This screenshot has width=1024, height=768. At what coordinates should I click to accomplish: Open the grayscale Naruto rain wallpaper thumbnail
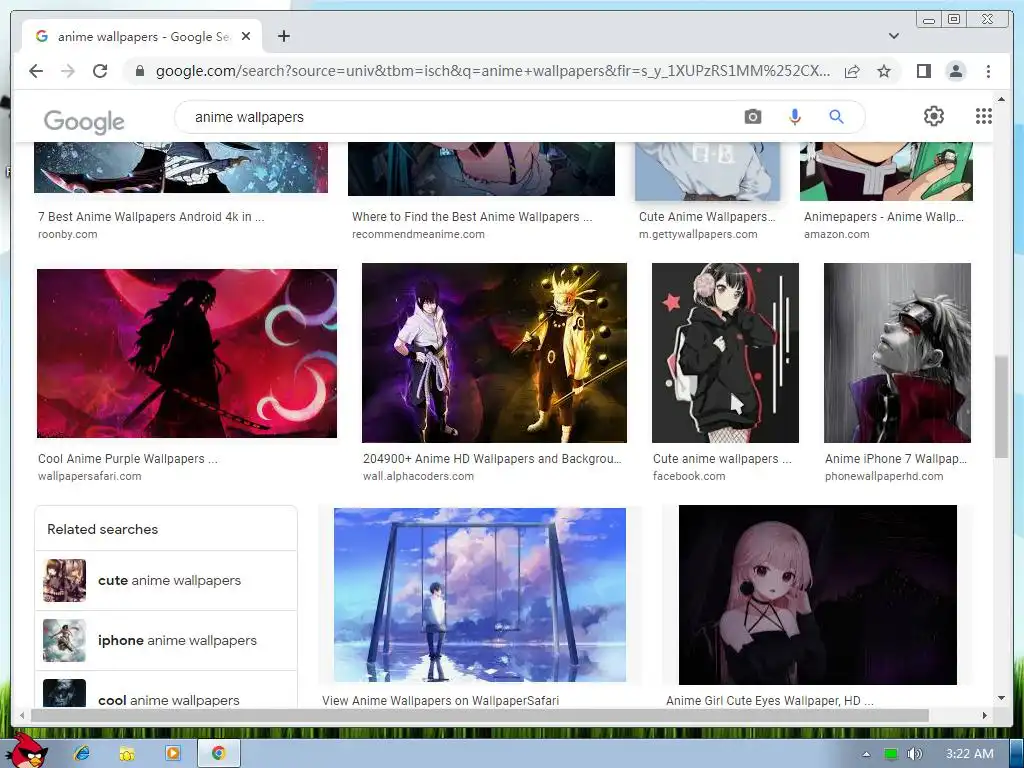point(897,353)
